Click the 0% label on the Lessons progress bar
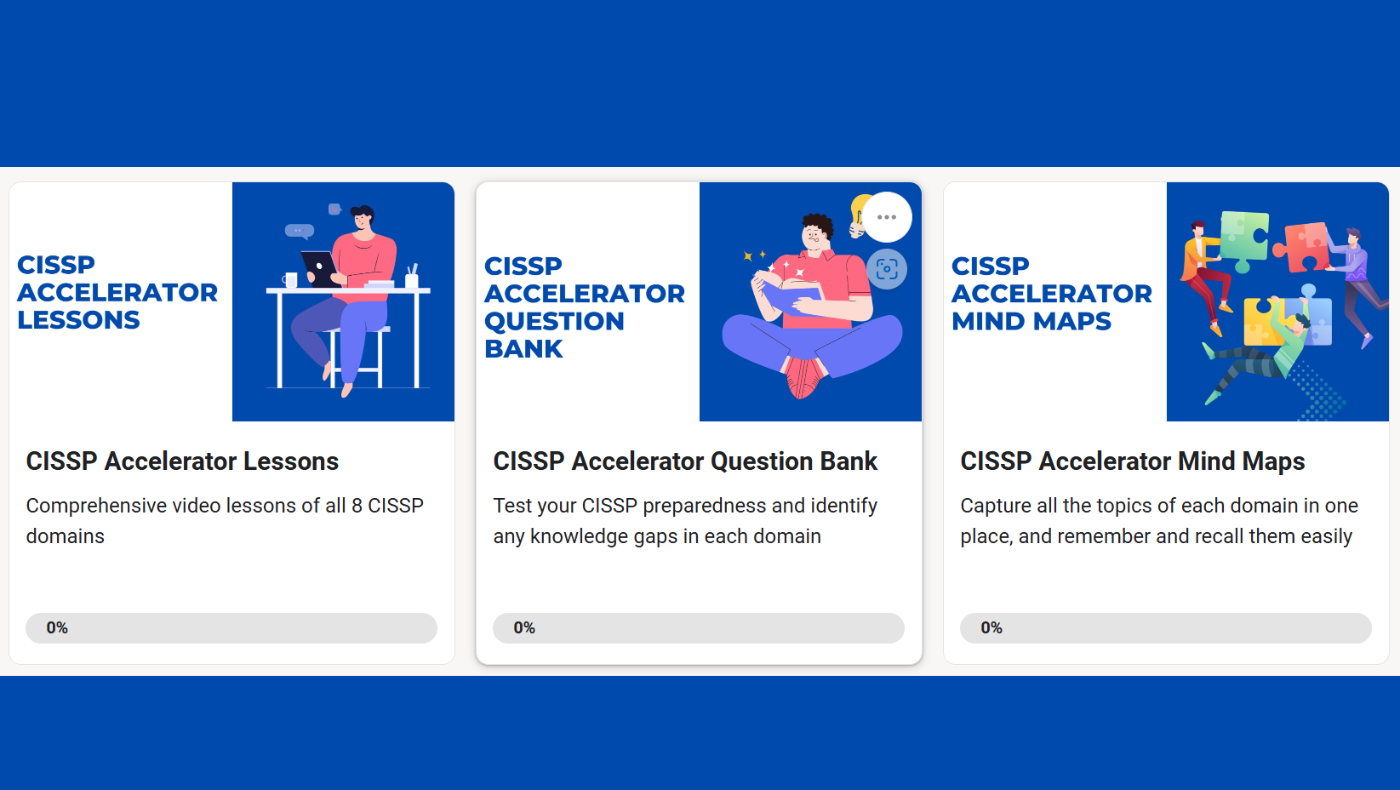 57,628
